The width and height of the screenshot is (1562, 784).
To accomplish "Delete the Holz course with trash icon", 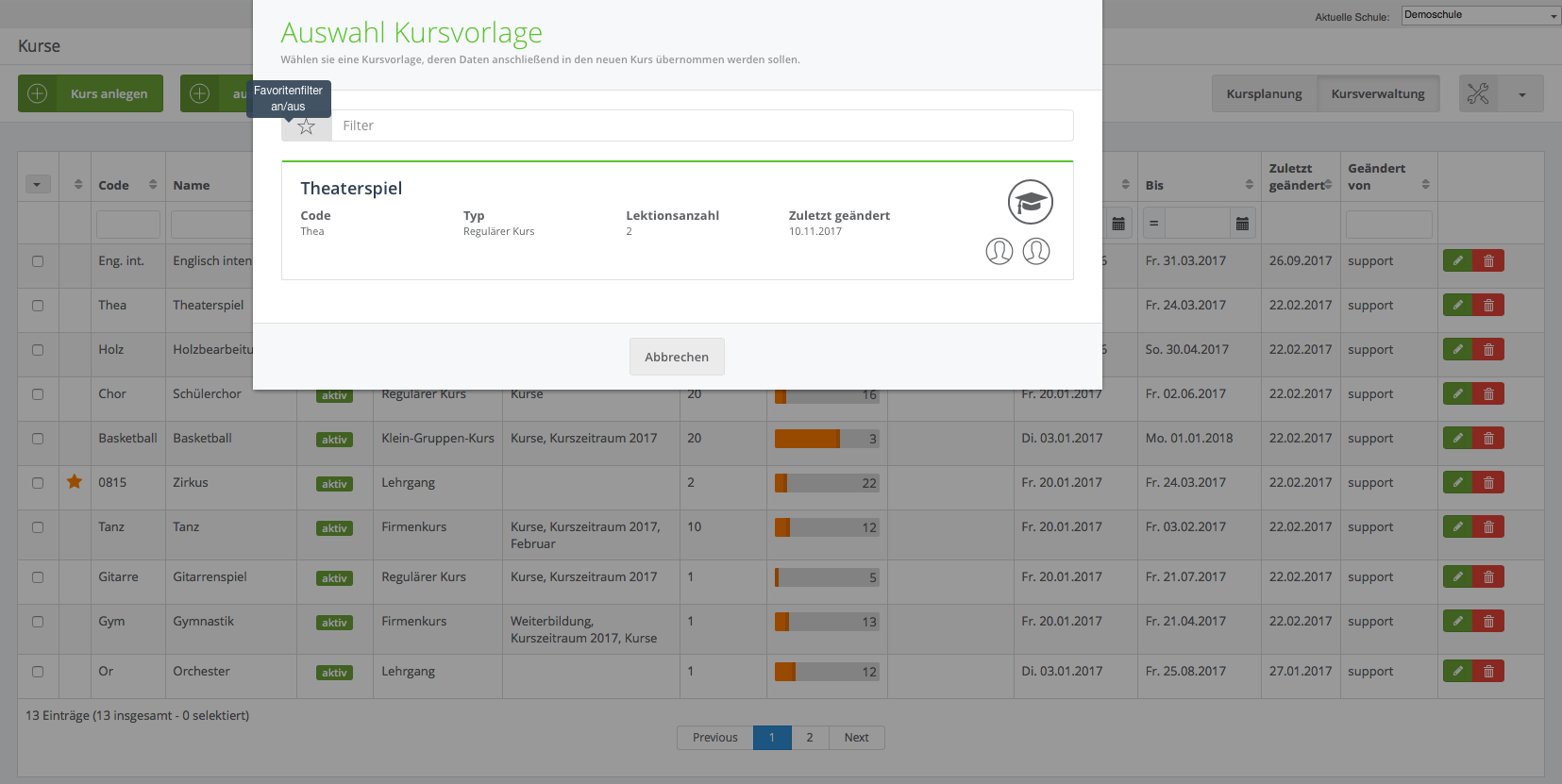I will (x=1488, y=349).
